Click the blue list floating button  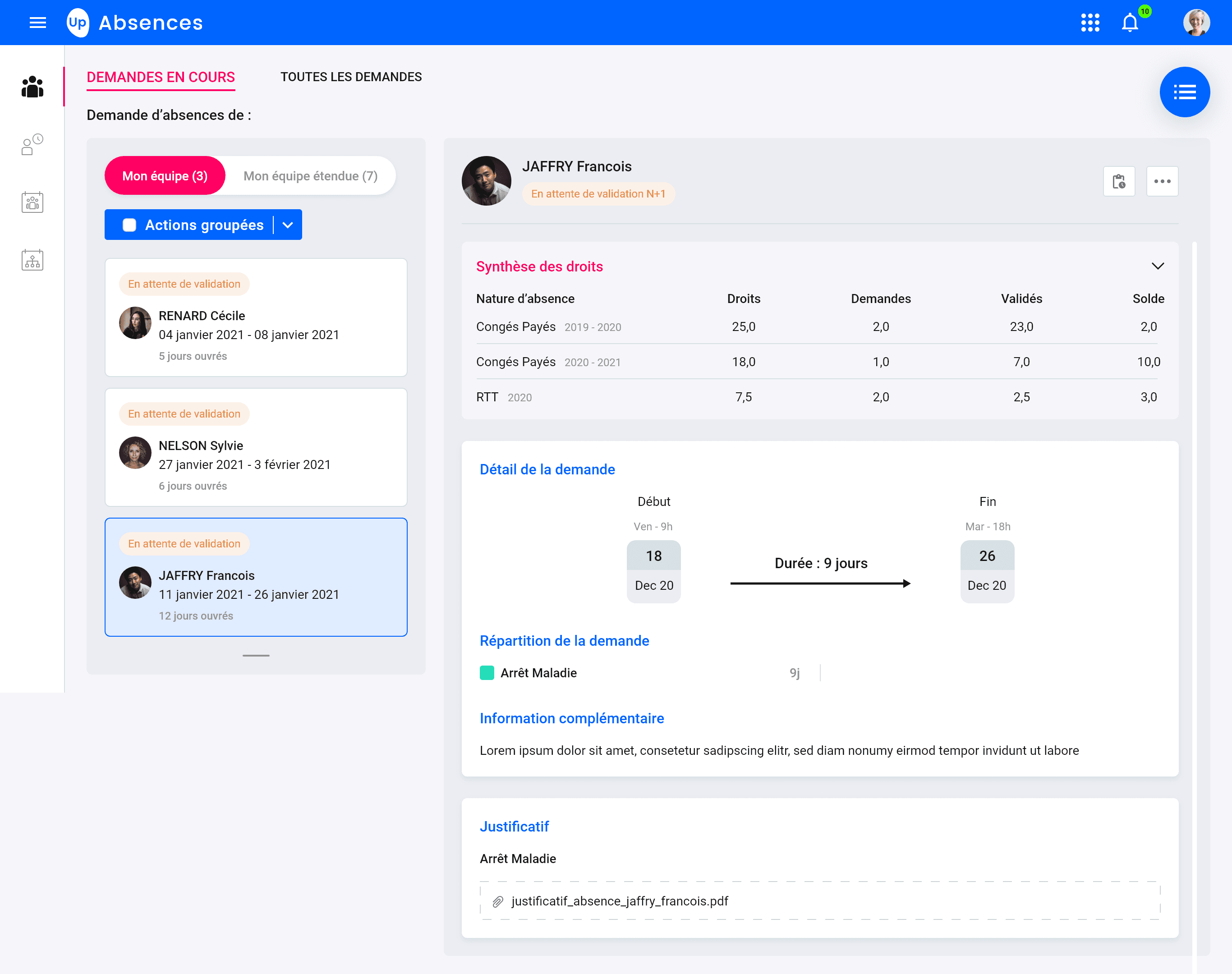click(x=1184, y=92)
